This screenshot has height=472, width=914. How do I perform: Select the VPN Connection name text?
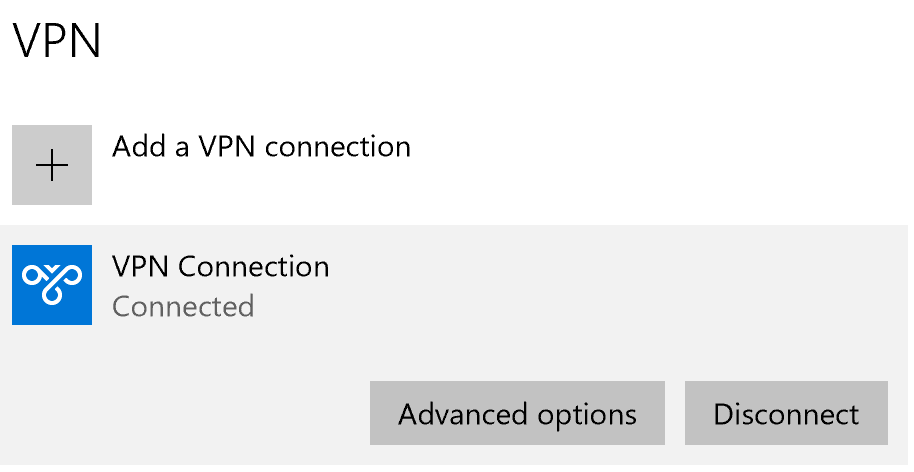220,267
